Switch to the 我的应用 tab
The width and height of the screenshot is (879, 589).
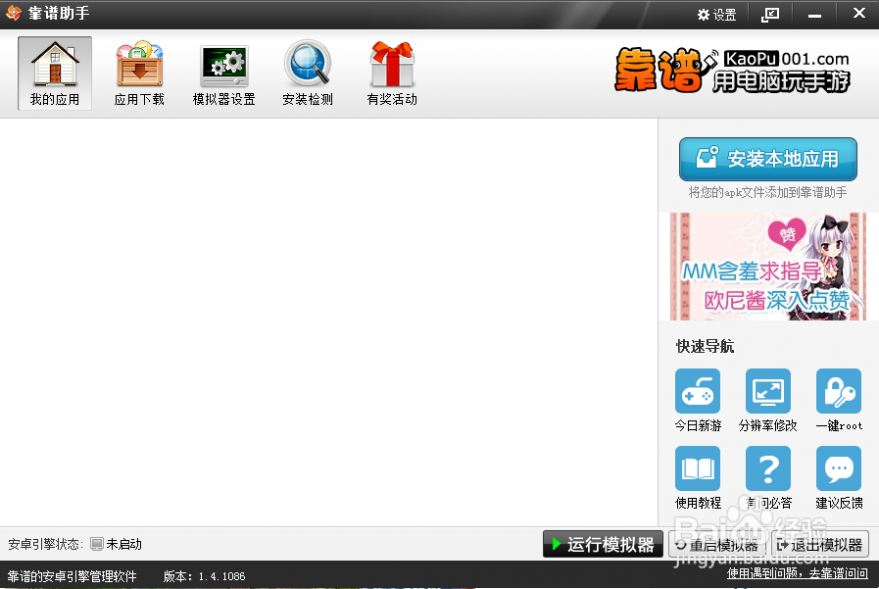click(x=54, y=71)
